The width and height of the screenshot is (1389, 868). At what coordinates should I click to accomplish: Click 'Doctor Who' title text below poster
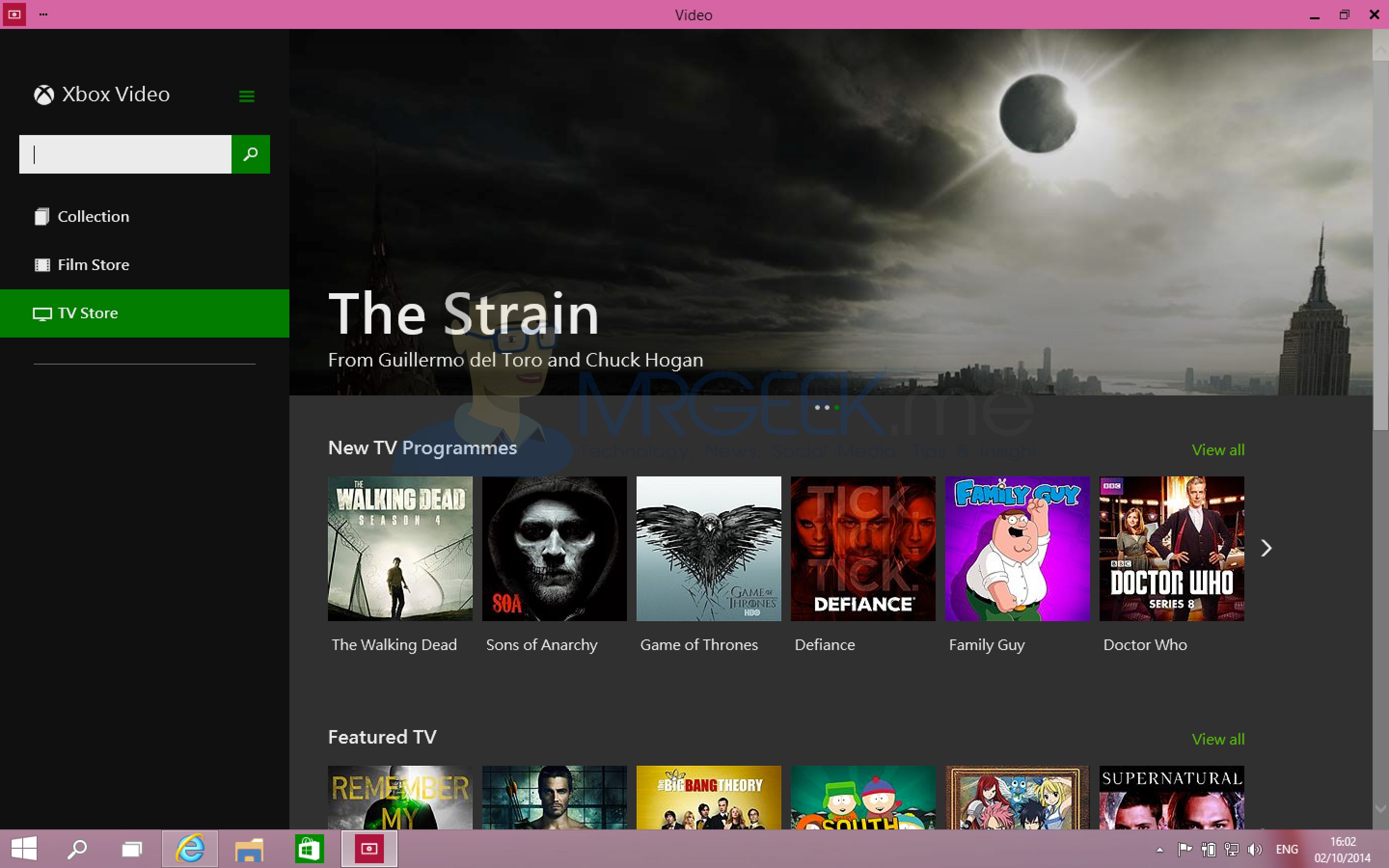coord(1145,645)
